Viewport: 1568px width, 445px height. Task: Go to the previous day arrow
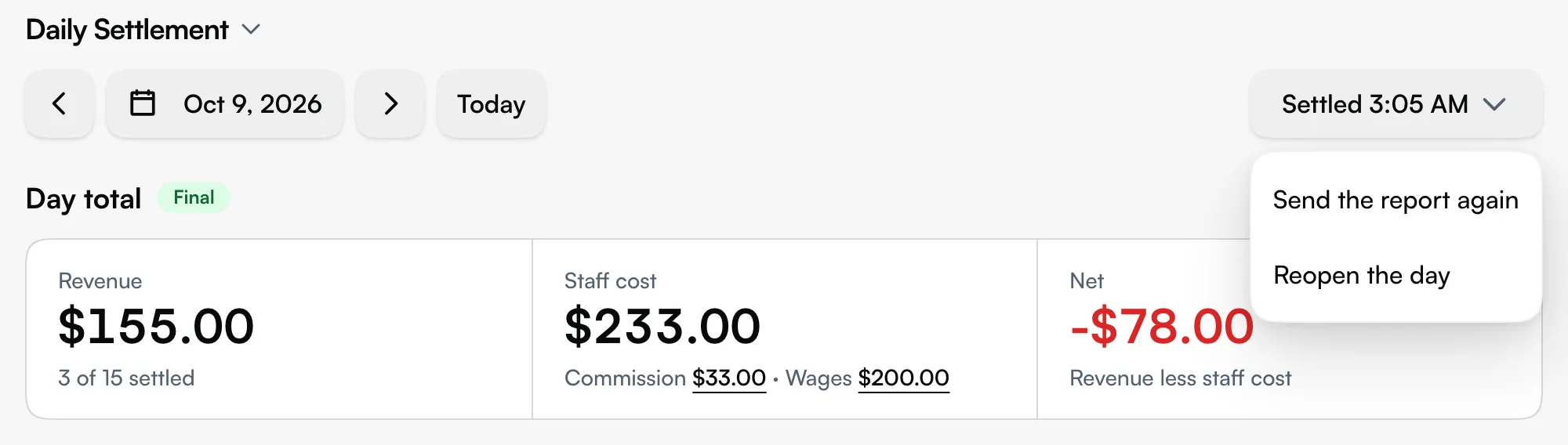point(60,103)
